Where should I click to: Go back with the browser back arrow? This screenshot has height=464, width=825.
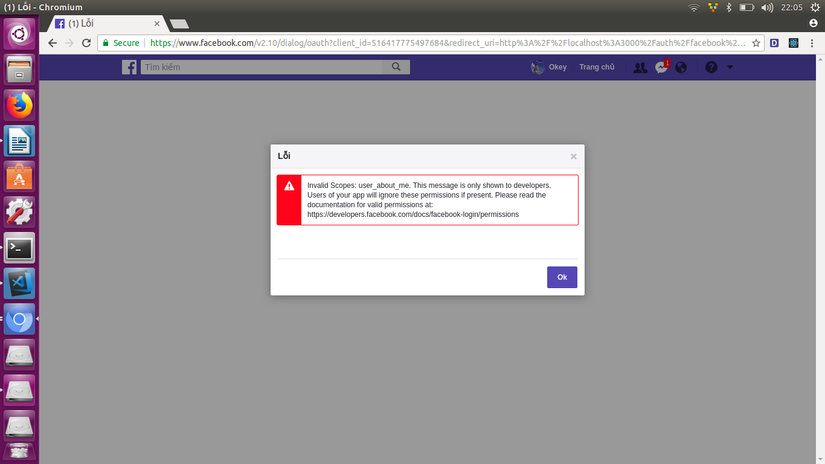52,43
